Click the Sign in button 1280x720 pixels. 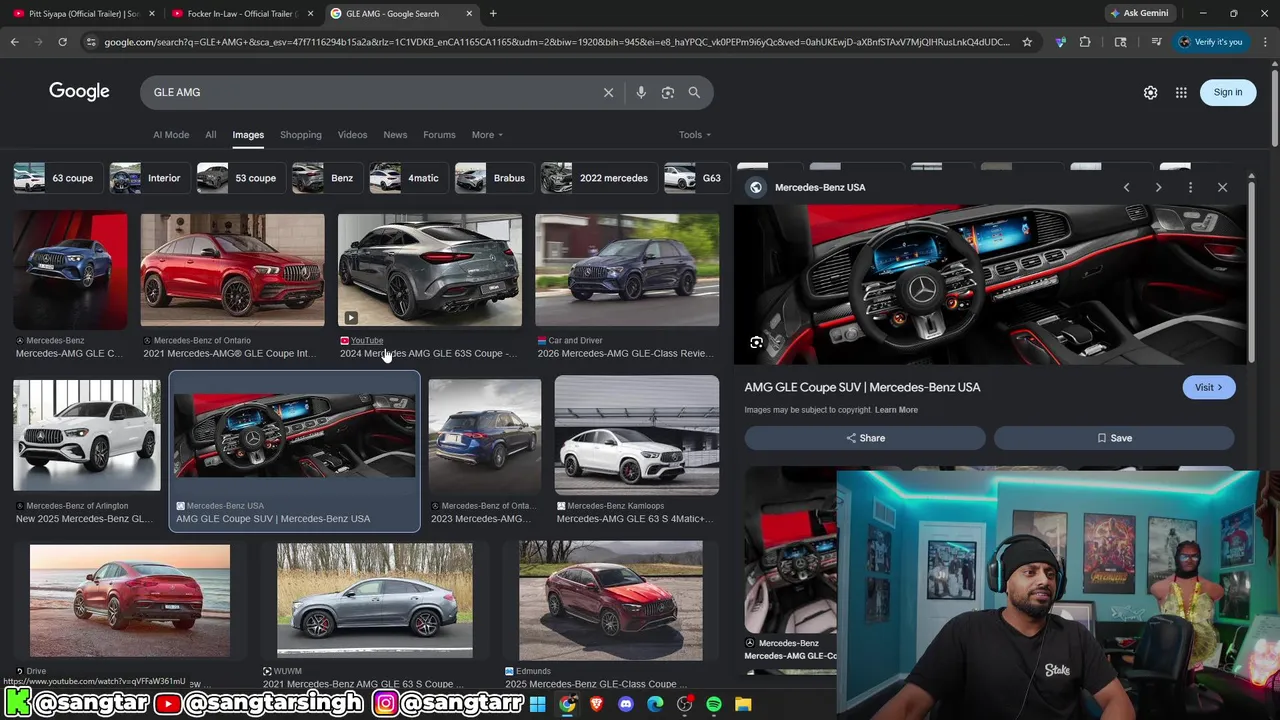[1228, 92]
